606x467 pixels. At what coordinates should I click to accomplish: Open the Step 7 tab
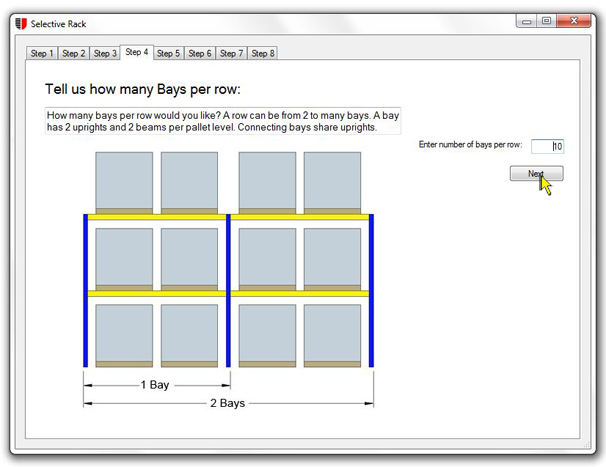click(232, 53)
